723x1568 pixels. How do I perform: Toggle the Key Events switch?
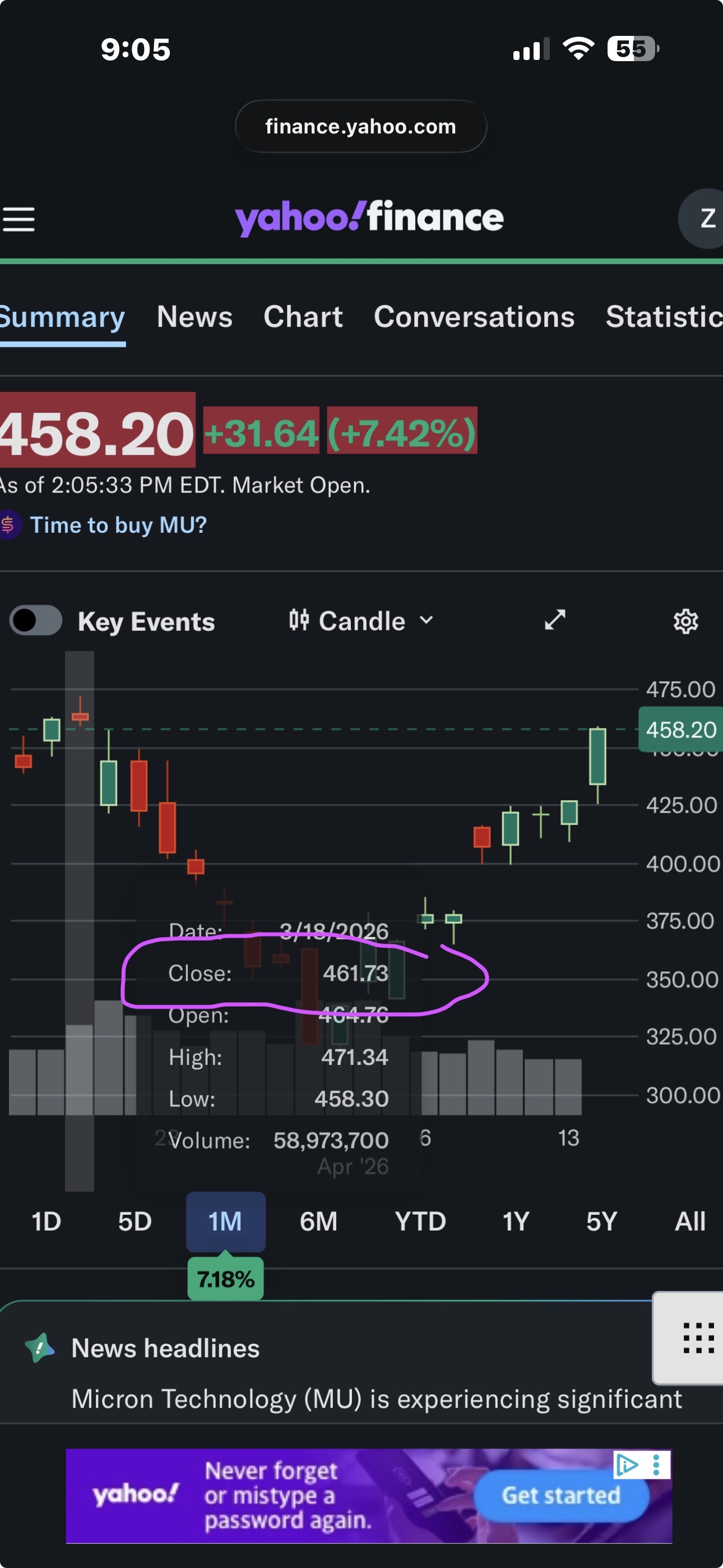tap(36, 621)
